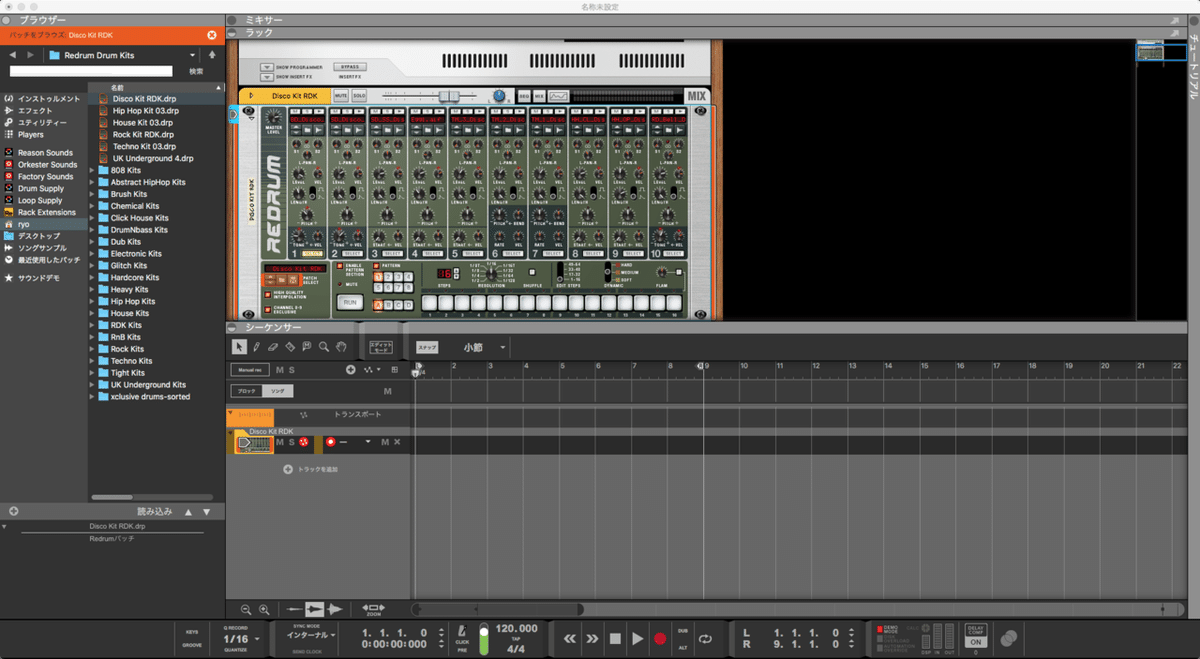The height and width of the screenshot is (659, 1200).
Task: Adjust the mix channel level fader
Action: coord(451,96)
